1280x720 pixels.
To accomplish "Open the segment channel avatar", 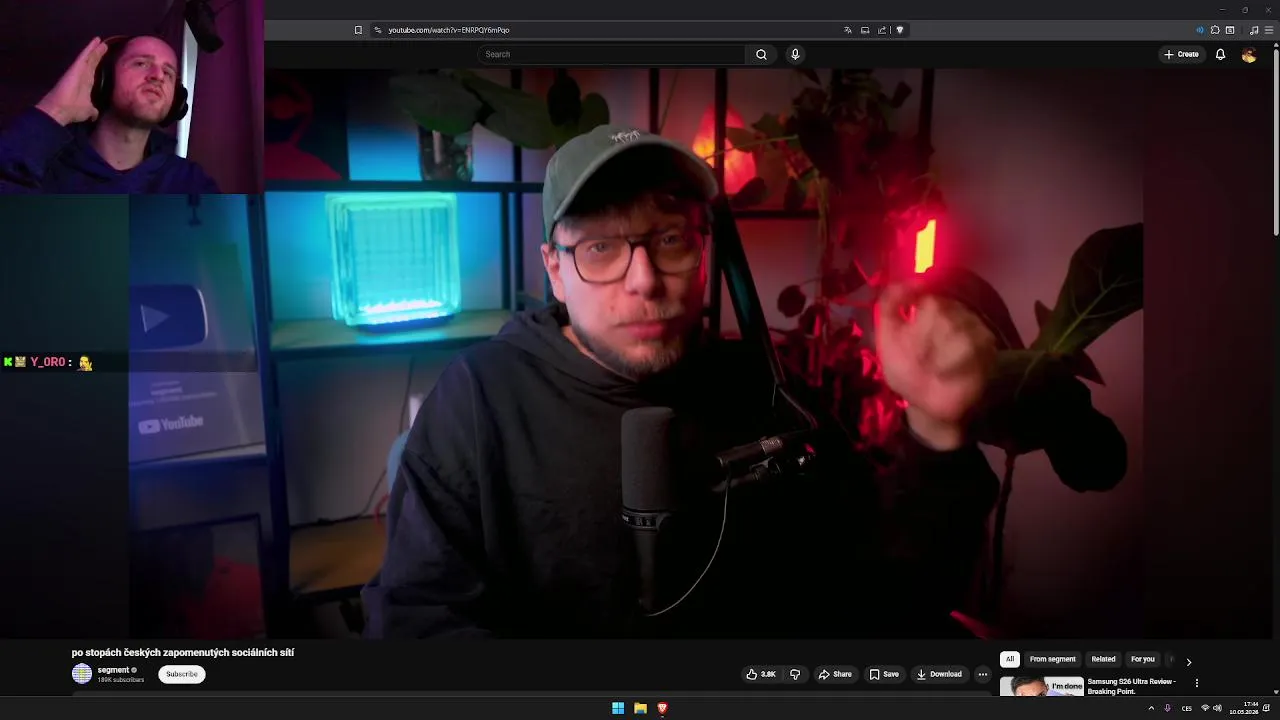I will pyautogui.click(x=82, y=674).
